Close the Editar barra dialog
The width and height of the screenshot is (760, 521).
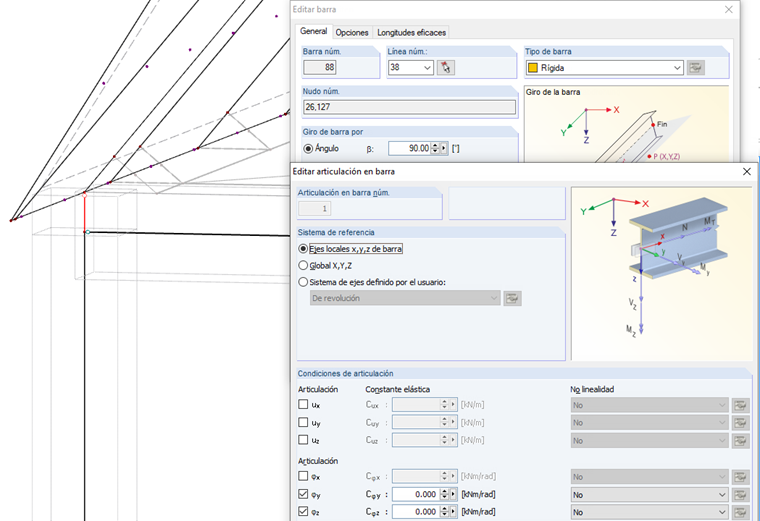728,9
